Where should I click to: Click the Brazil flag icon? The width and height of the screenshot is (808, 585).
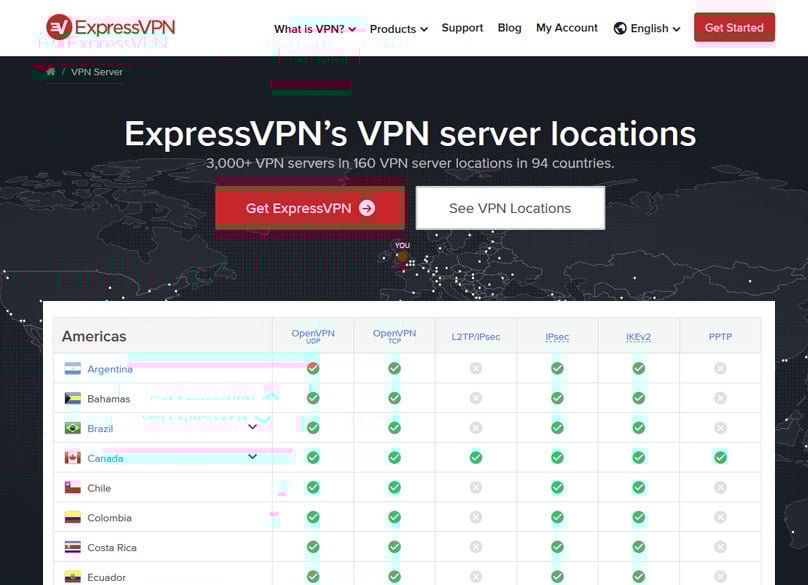tap(73, 428)
